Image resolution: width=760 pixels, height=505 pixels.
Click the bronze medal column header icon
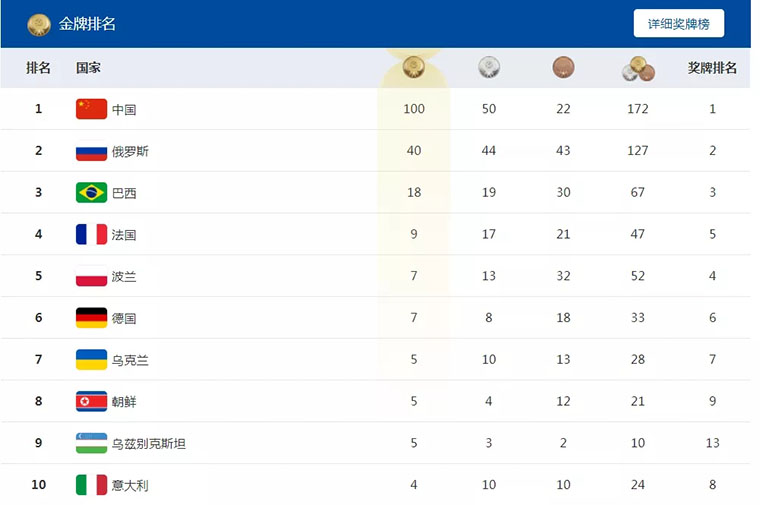coord(563,68)
